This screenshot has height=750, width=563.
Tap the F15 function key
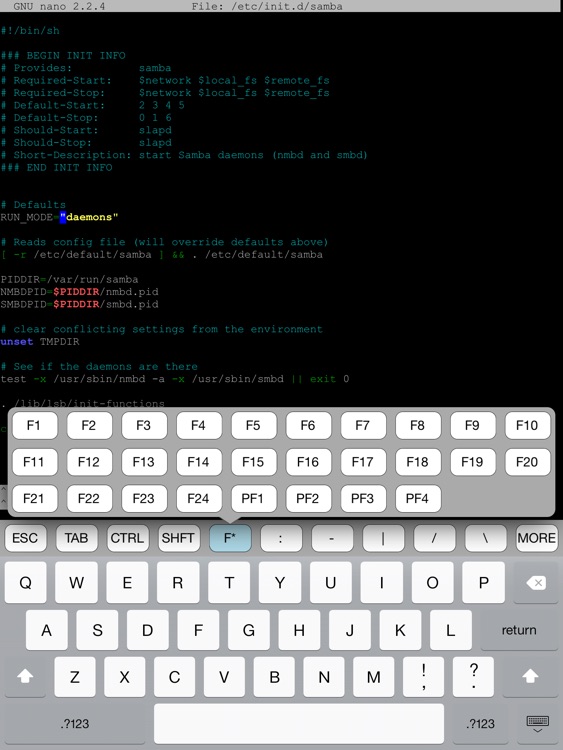point(254,462)
